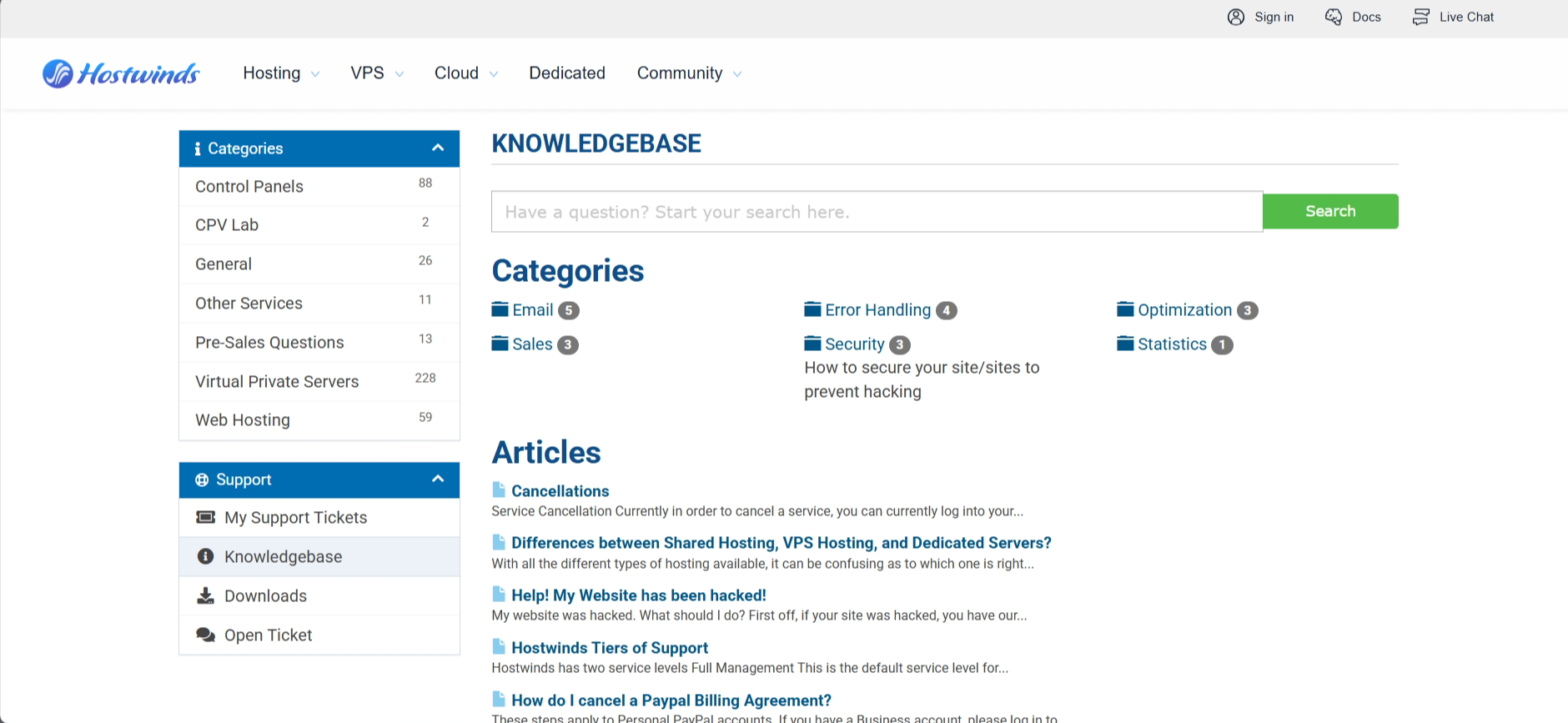Click the Optimization folder icon
The height and width of the screenshot is (723, 1568).
pos(1125,309)
